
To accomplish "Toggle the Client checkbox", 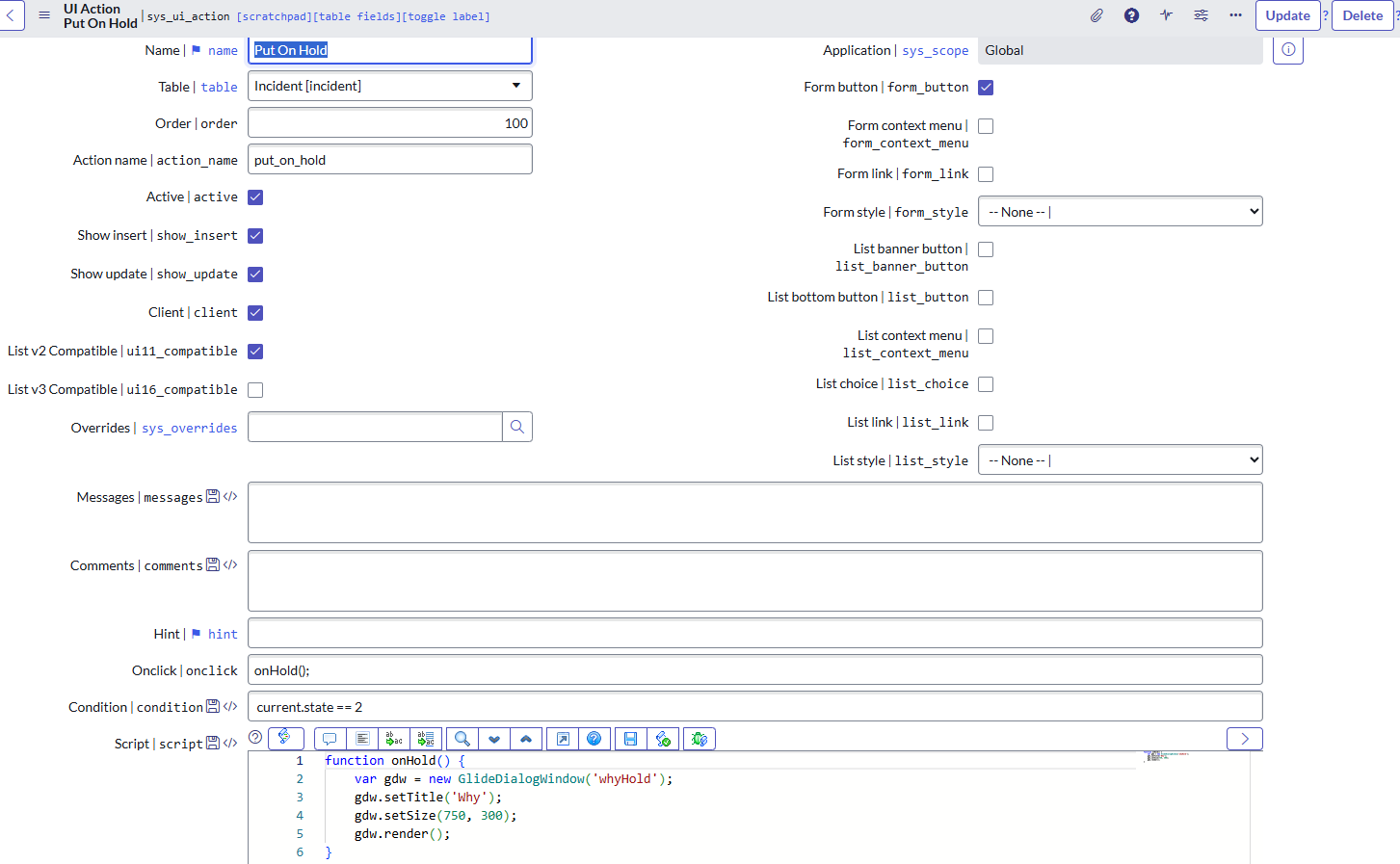I will coord(255,313).
